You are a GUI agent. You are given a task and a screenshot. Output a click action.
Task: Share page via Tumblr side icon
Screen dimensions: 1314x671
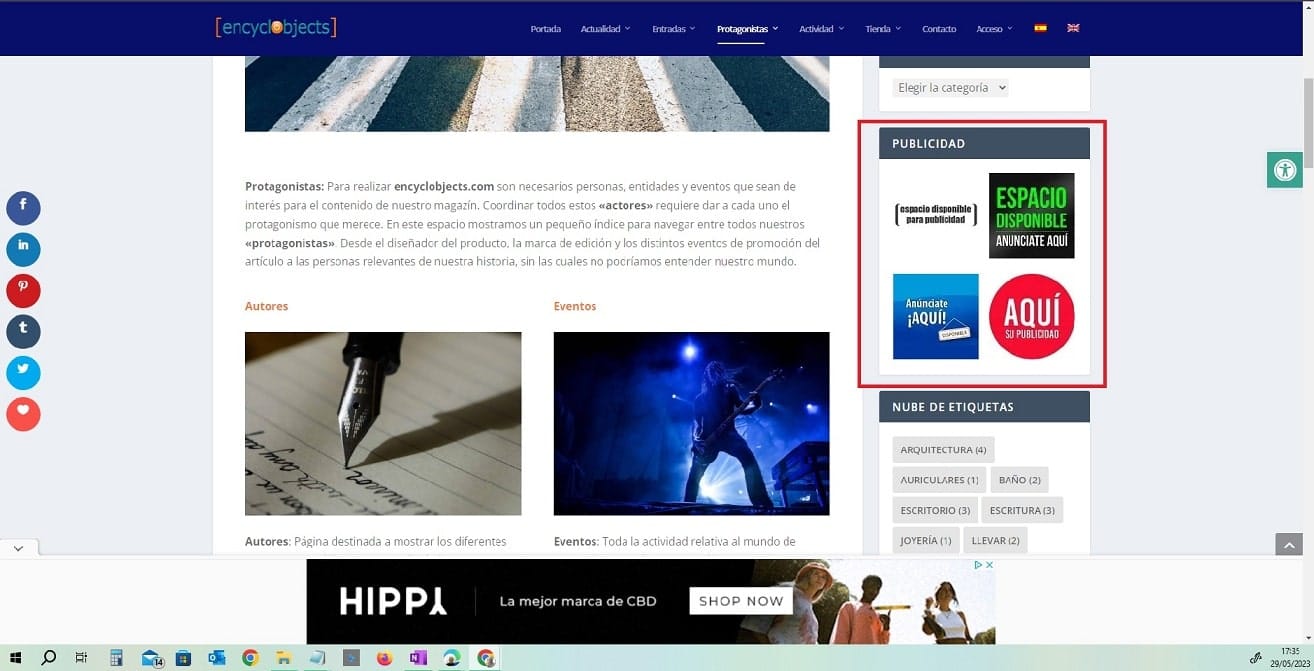tap(23, 331)
